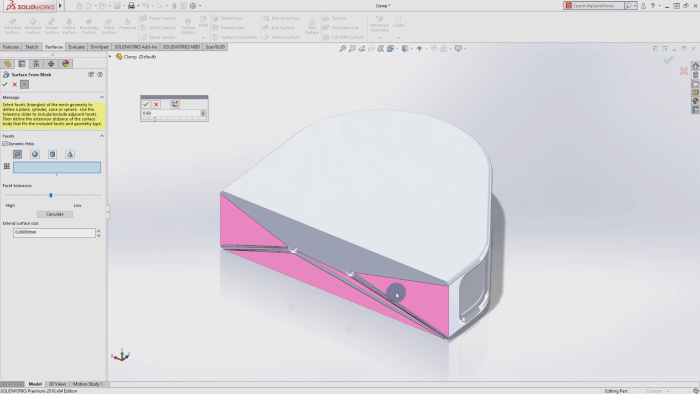
Task: Open the DisplayManager tab icon
Action: coord(66,64)
